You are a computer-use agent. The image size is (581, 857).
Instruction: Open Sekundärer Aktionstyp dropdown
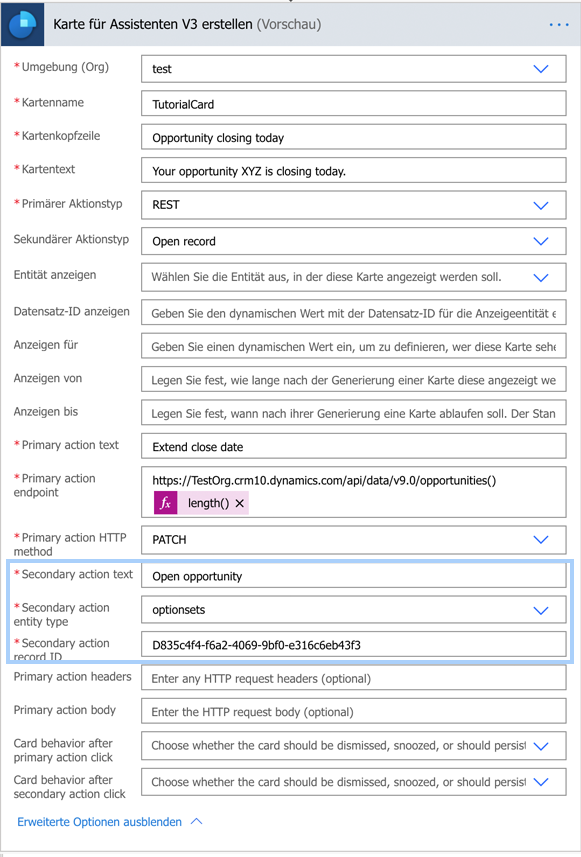[541, 241]
